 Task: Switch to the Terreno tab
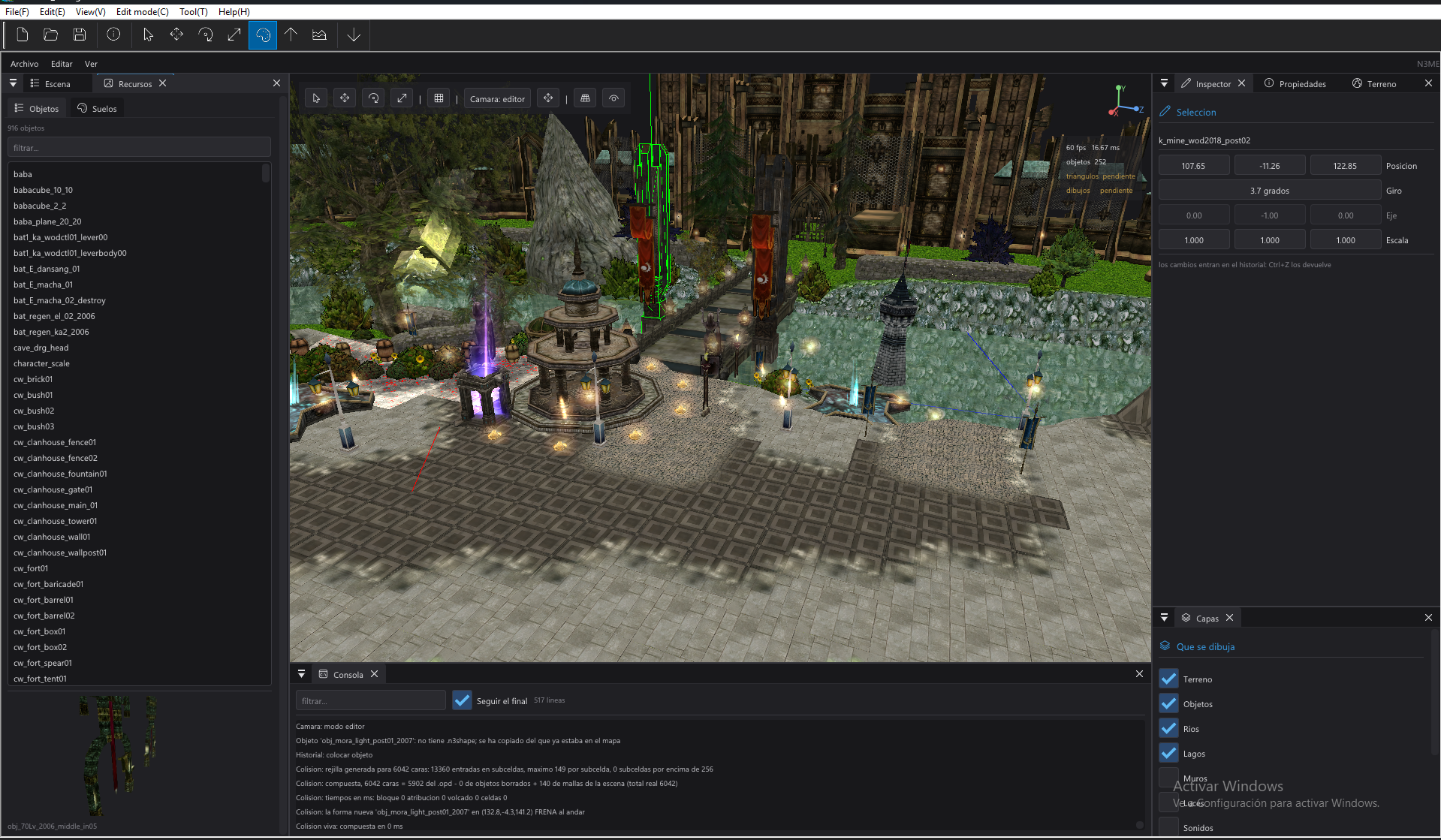[1374, 83]
